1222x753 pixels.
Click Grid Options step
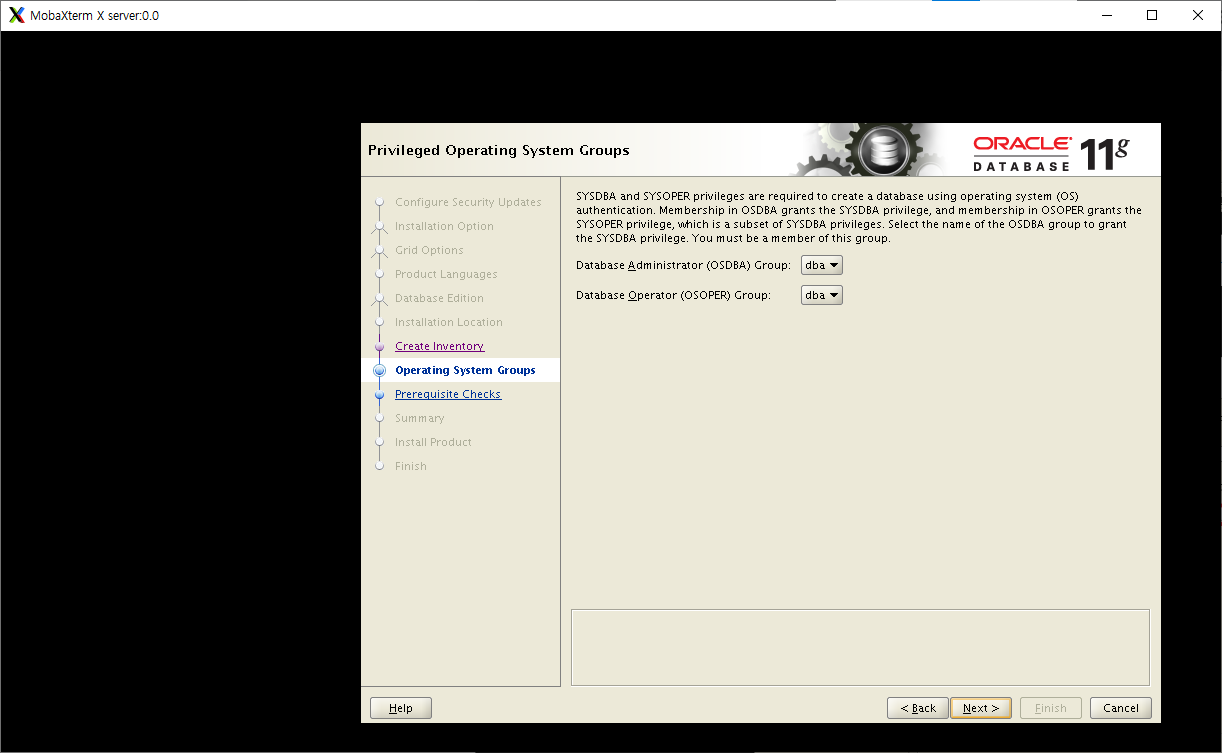(429, 250)
